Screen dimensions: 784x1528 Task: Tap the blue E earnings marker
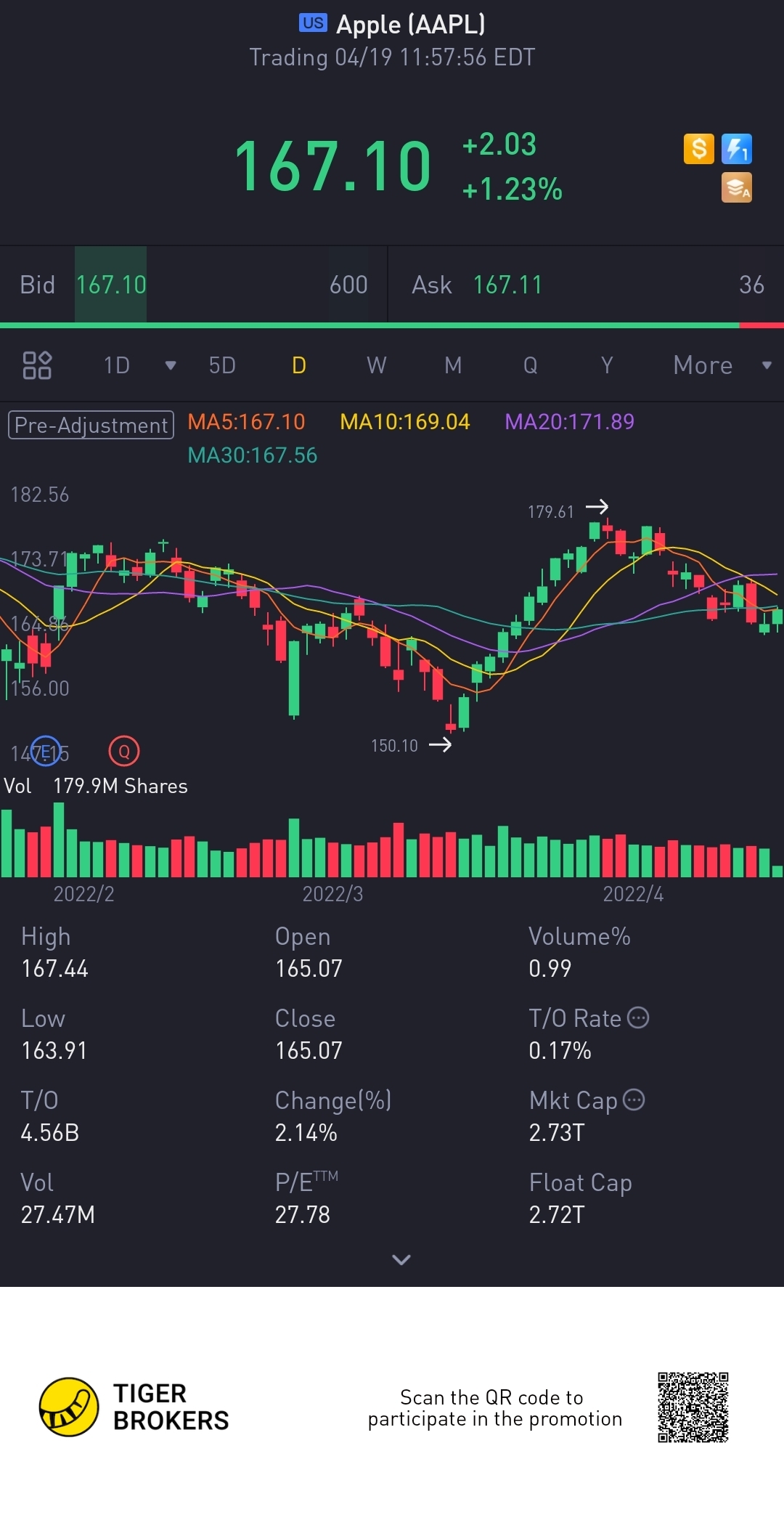(x=46, y=752)
